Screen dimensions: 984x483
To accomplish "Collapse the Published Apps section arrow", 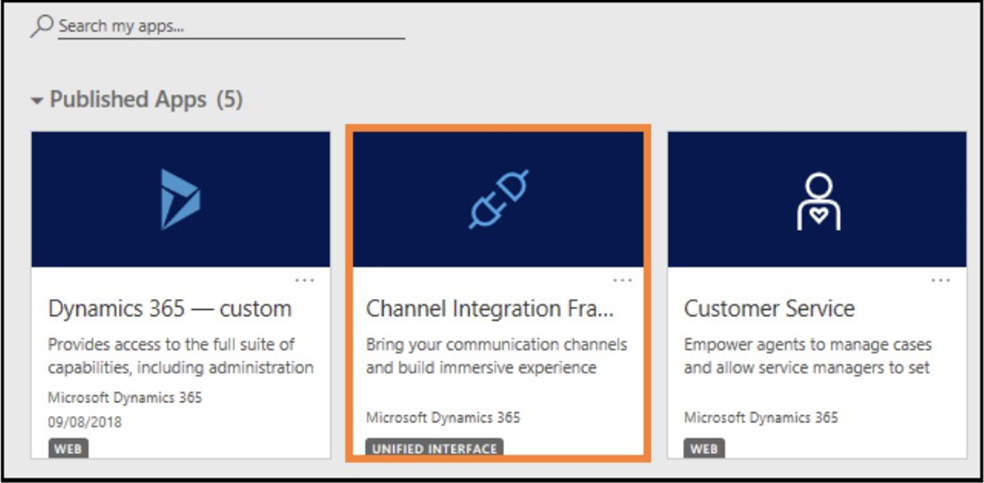I will [x=38, y=100].
